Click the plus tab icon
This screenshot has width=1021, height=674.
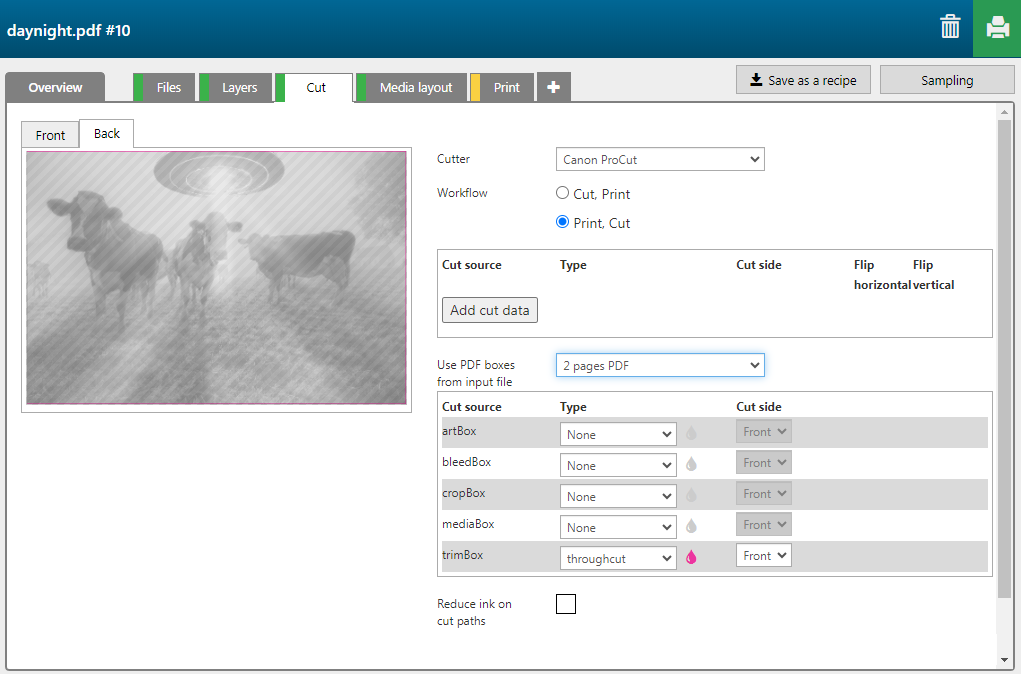point(554,88)
